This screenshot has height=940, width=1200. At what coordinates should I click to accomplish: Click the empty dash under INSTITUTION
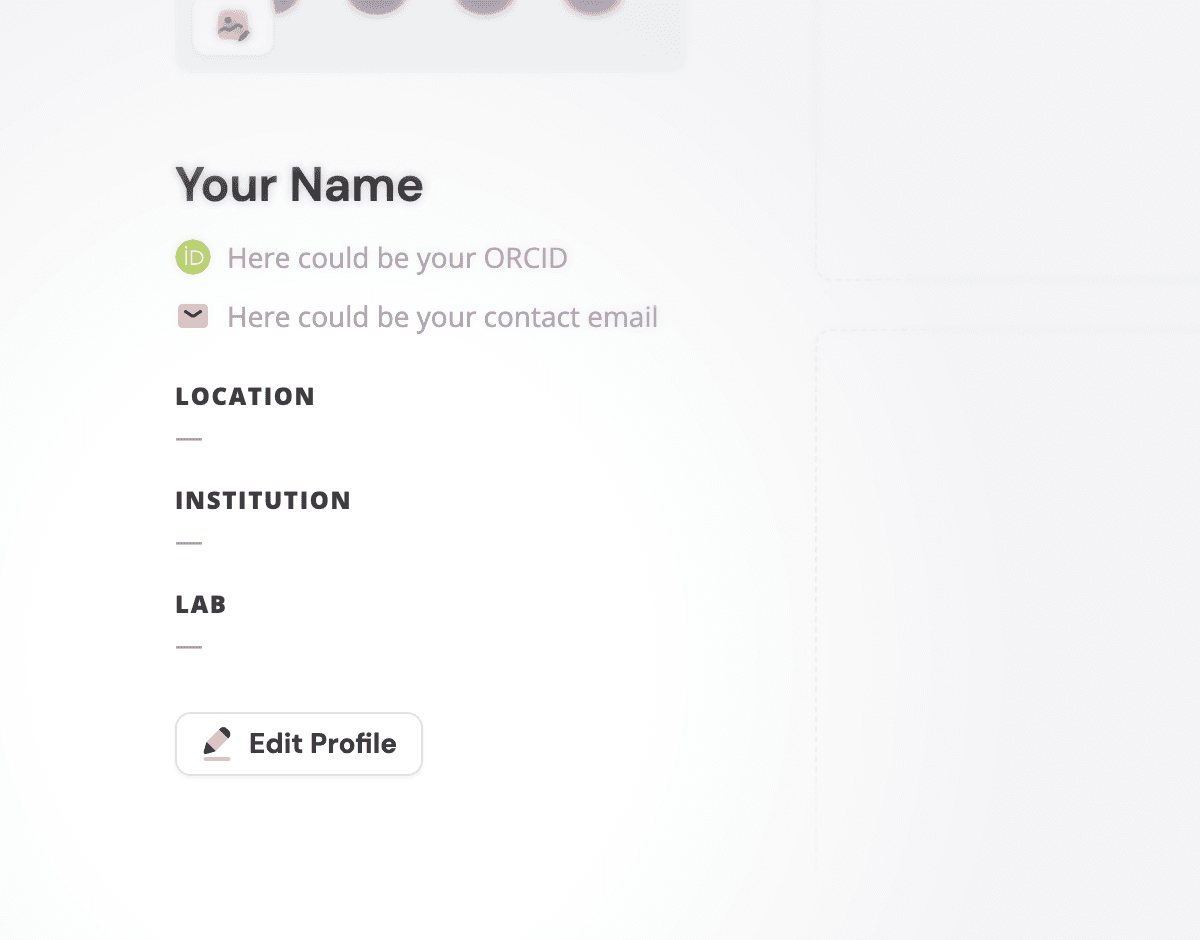coord(190,542)
